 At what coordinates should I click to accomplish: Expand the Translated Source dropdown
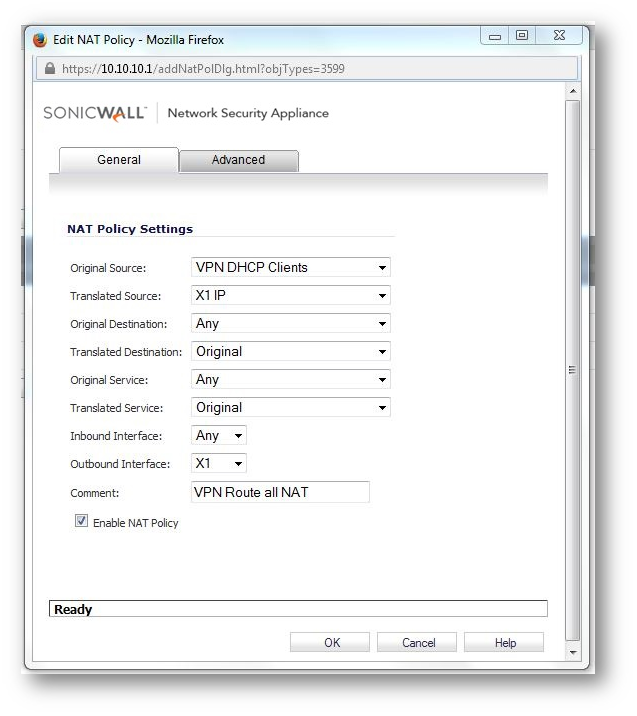290,295
